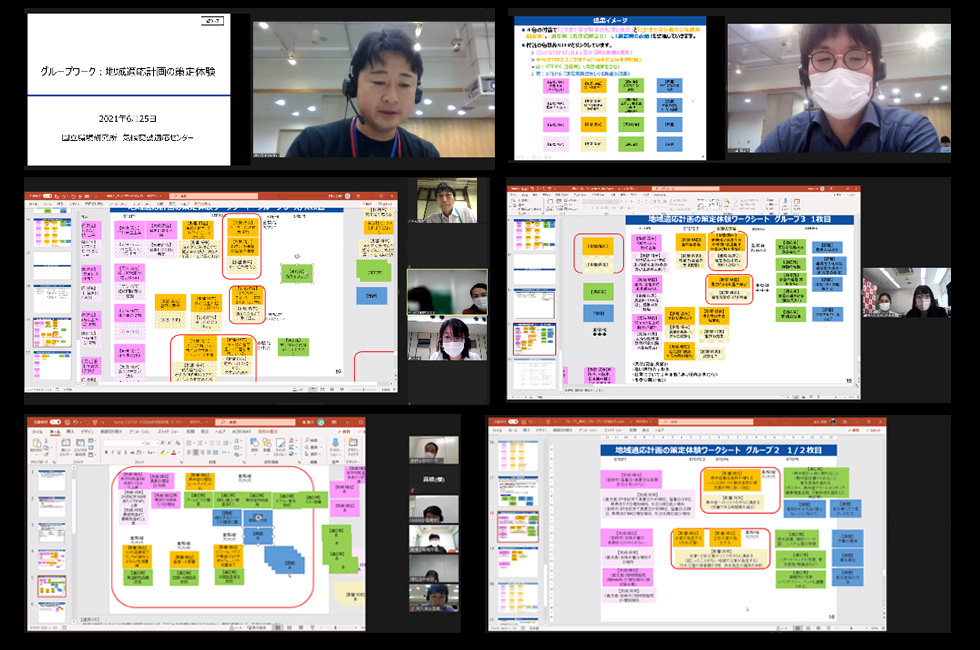
Task: Click New Slide (新しいスライド) icon in bottom-left PowerPoint
Action: (66, 445)
